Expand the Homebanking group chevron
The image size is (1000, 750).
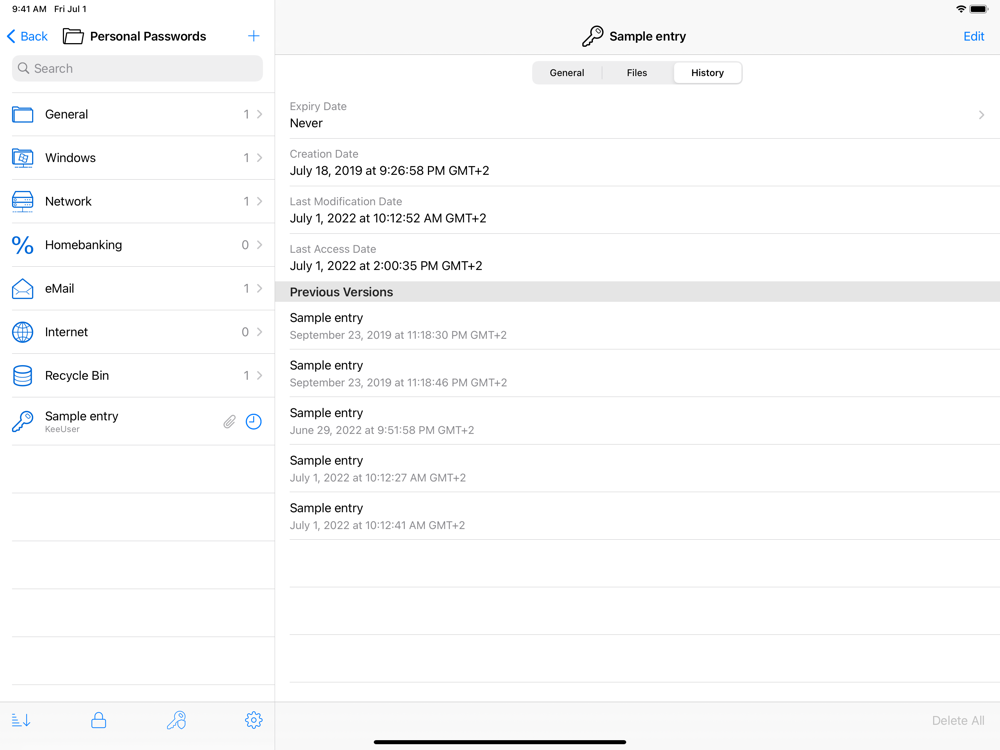260,245
